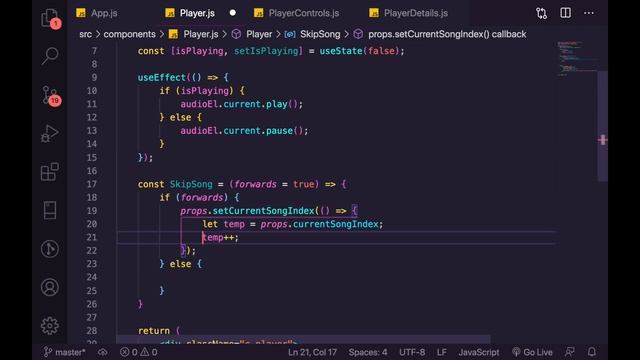Click the code minimap preview

coord(576,58)
